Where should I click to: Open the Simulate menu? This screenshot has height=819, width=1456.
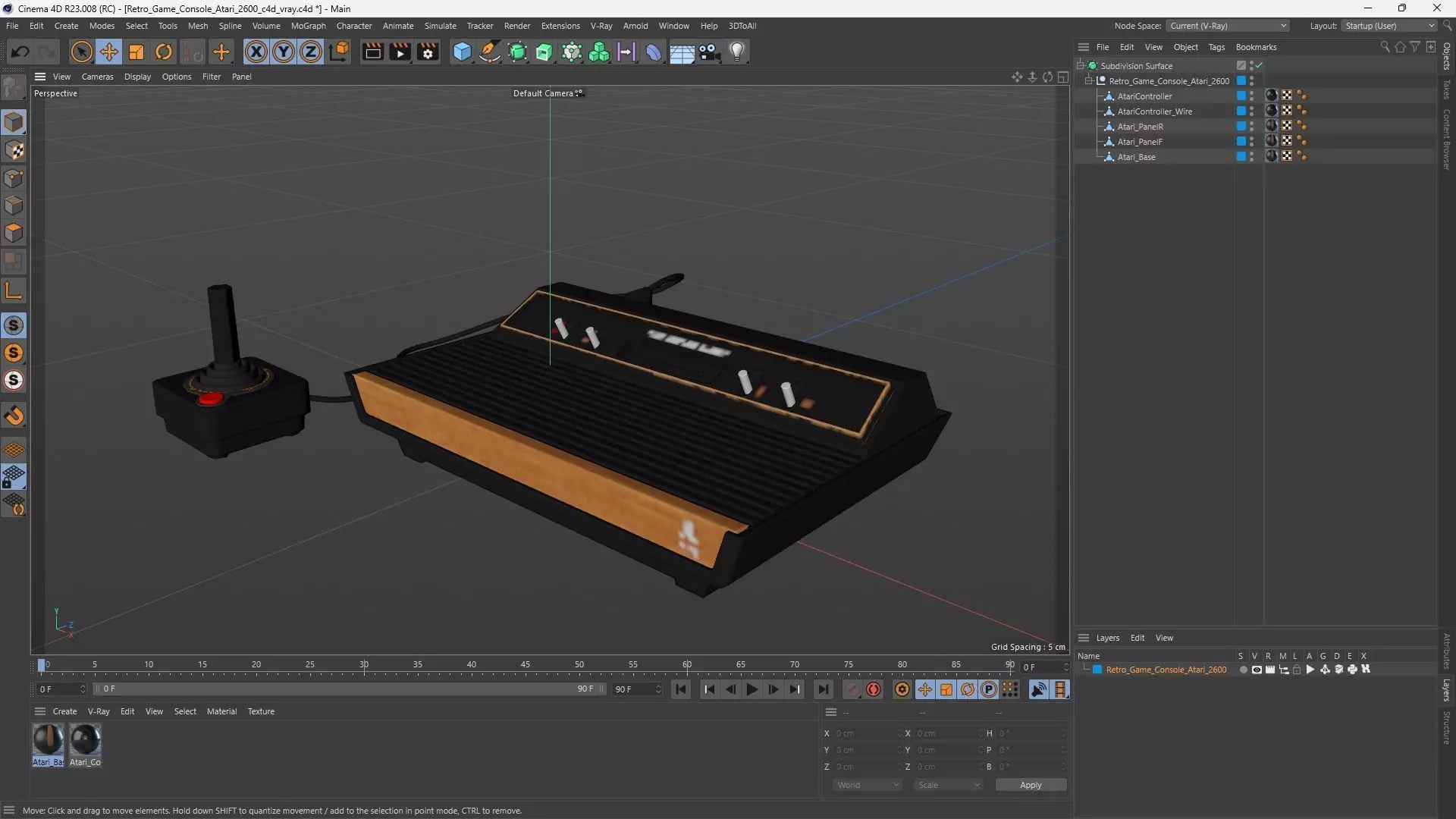tap(440, 26)
